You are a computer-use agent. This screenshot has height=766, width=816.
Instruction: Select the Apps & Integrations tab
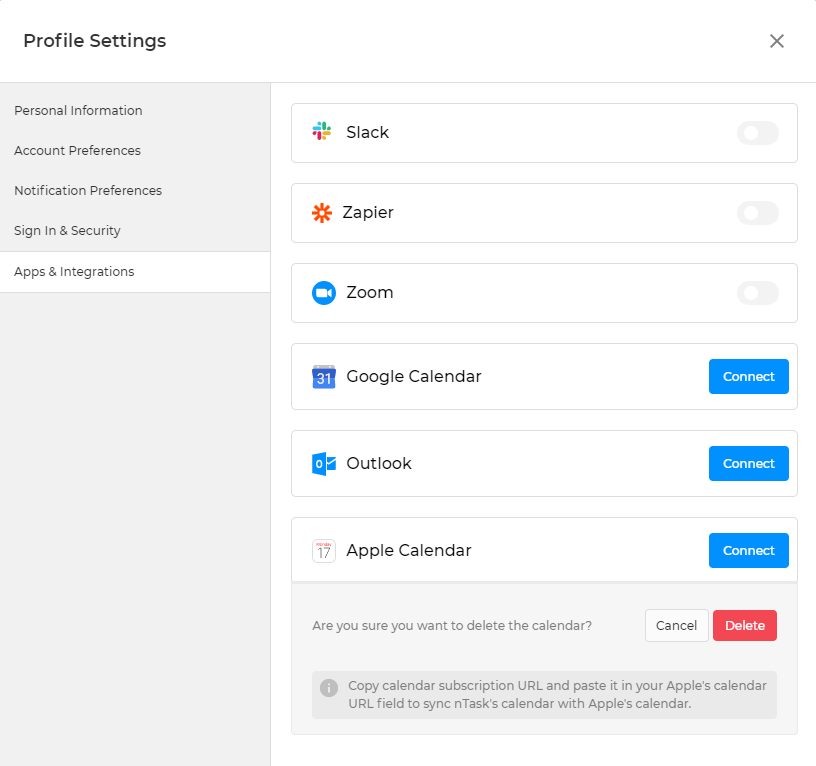point(74,272)
